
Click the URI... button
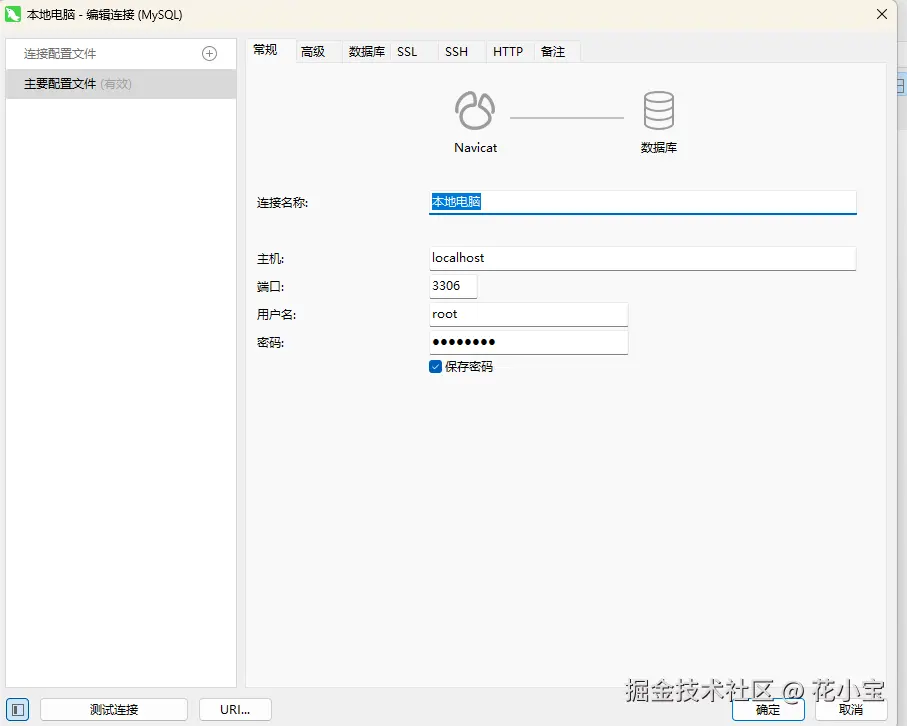(235, 710)
